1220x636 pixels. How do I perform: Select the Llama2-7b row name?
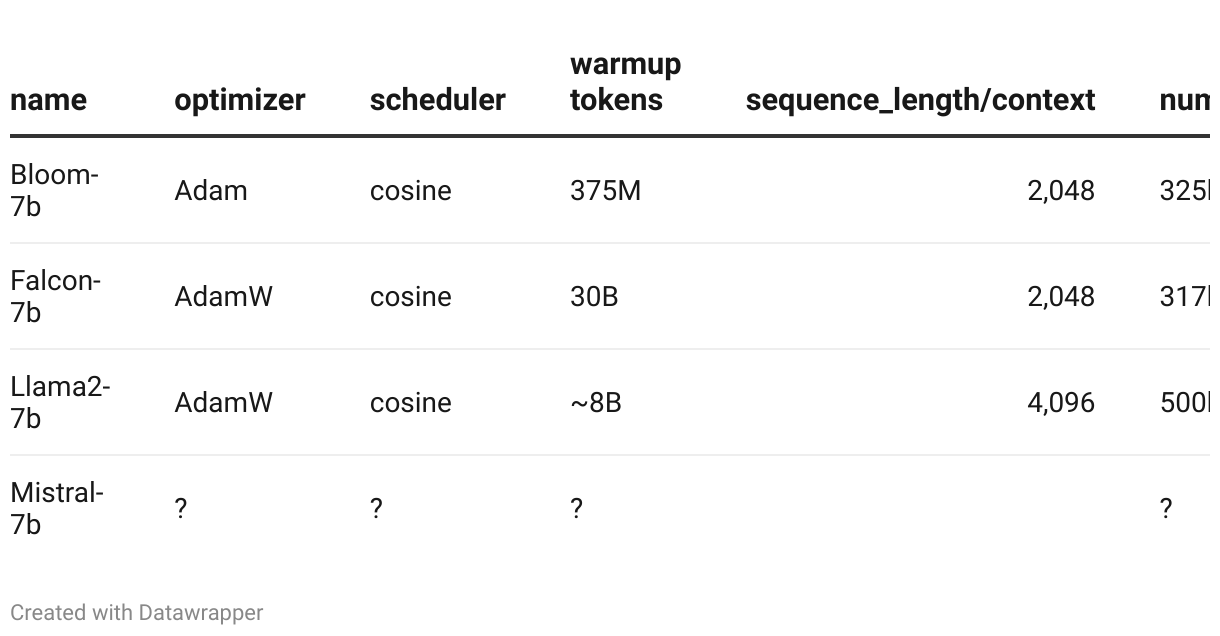click(x=60, y=402)
